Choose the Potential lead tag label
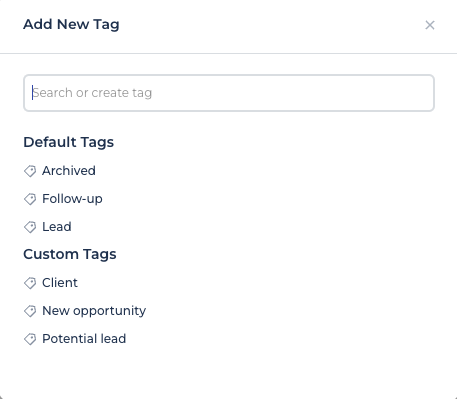 pyautogui.click(x=84, y=339)
